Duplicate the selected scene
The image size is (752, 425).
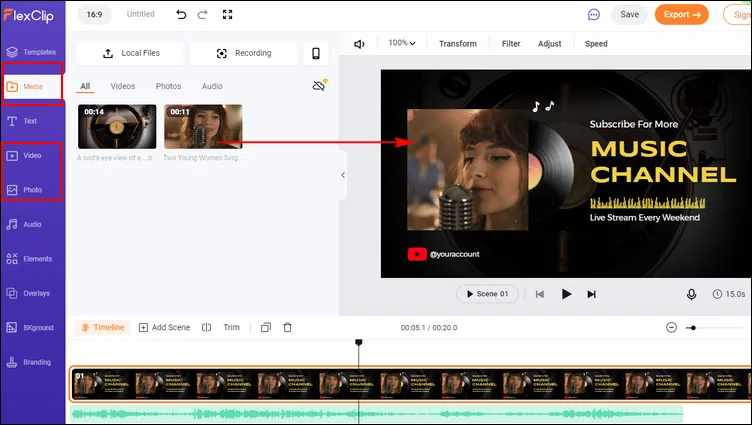(266, 328)
